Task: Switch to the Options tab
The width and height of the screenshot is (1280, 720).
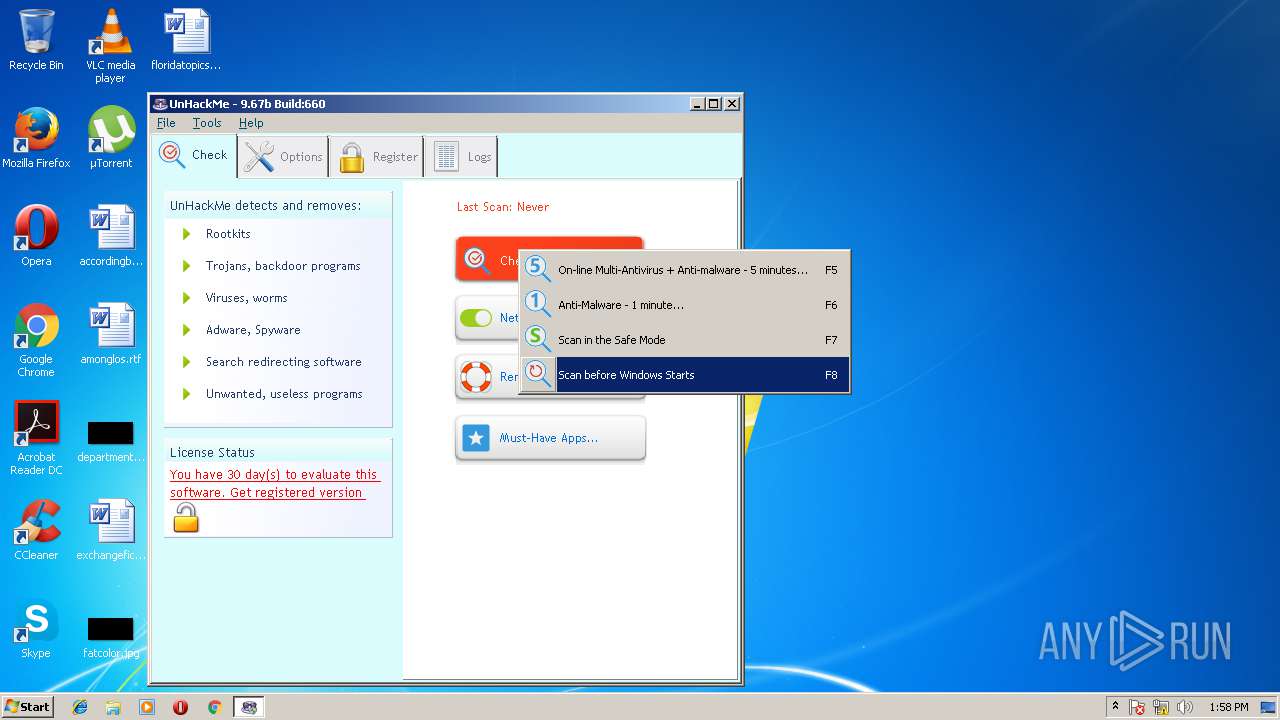Action: [x=283, y=156]
